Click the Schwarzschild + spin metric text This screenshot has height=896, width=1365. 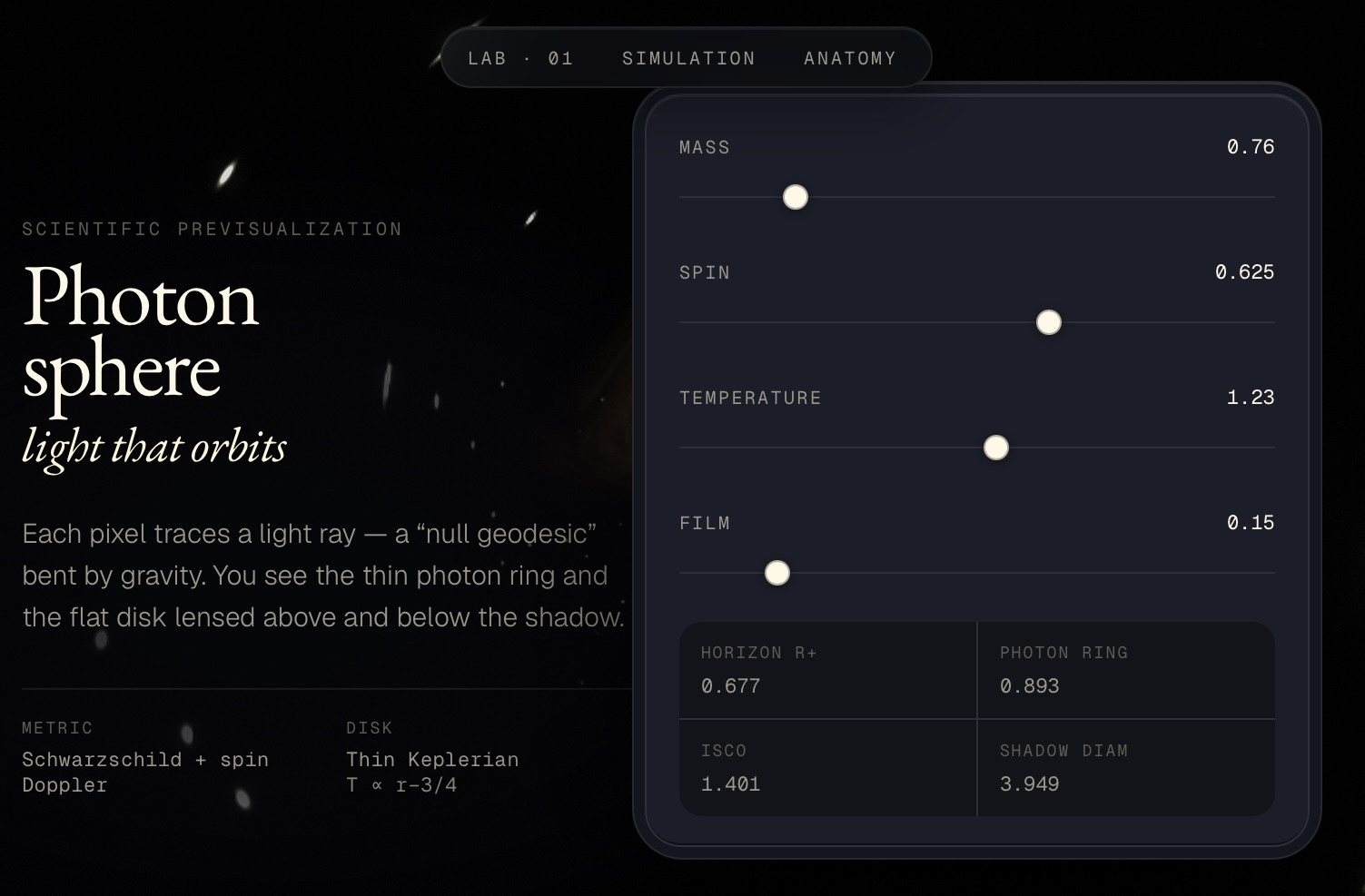(145, 760)
